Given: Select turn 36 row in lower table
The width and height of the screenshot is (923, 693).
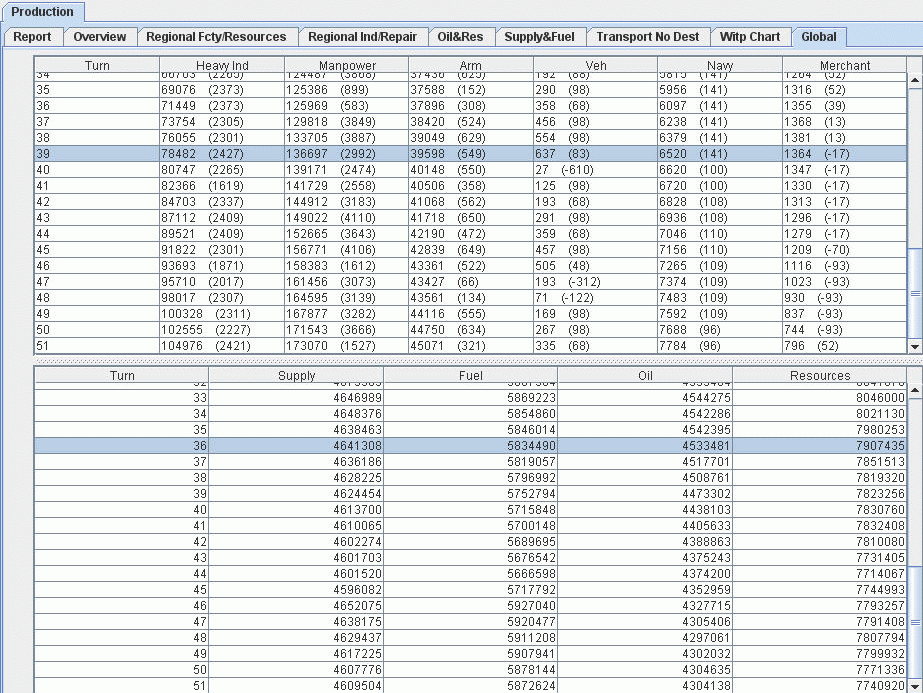Looking at the screenshot, I should tap(470, 446).
